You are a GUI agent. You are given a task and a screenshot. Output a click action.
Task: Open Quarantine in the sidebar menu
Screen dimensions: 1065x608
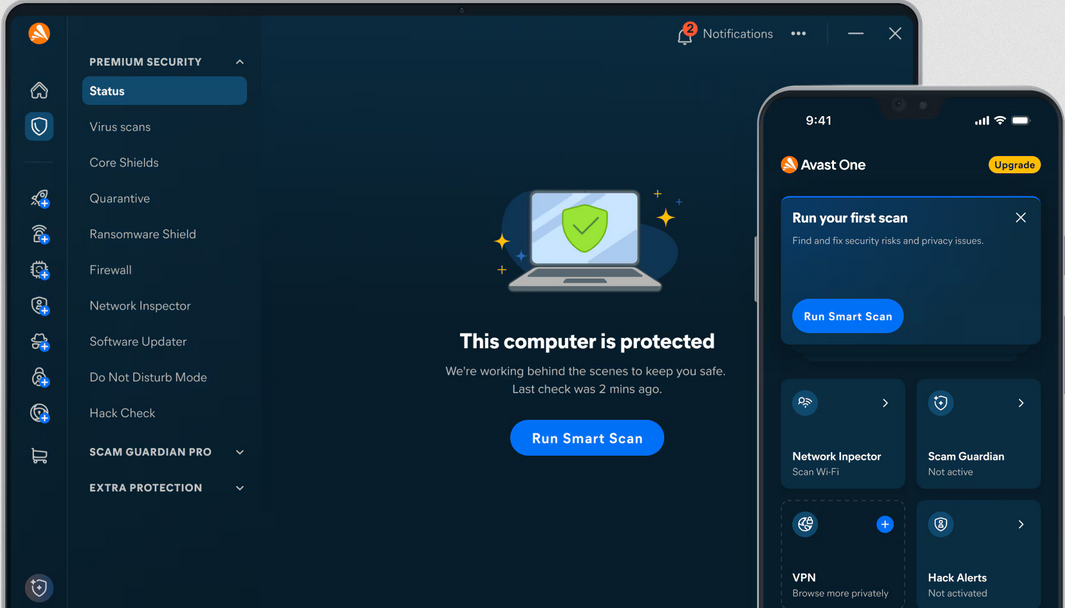[120, 198]
